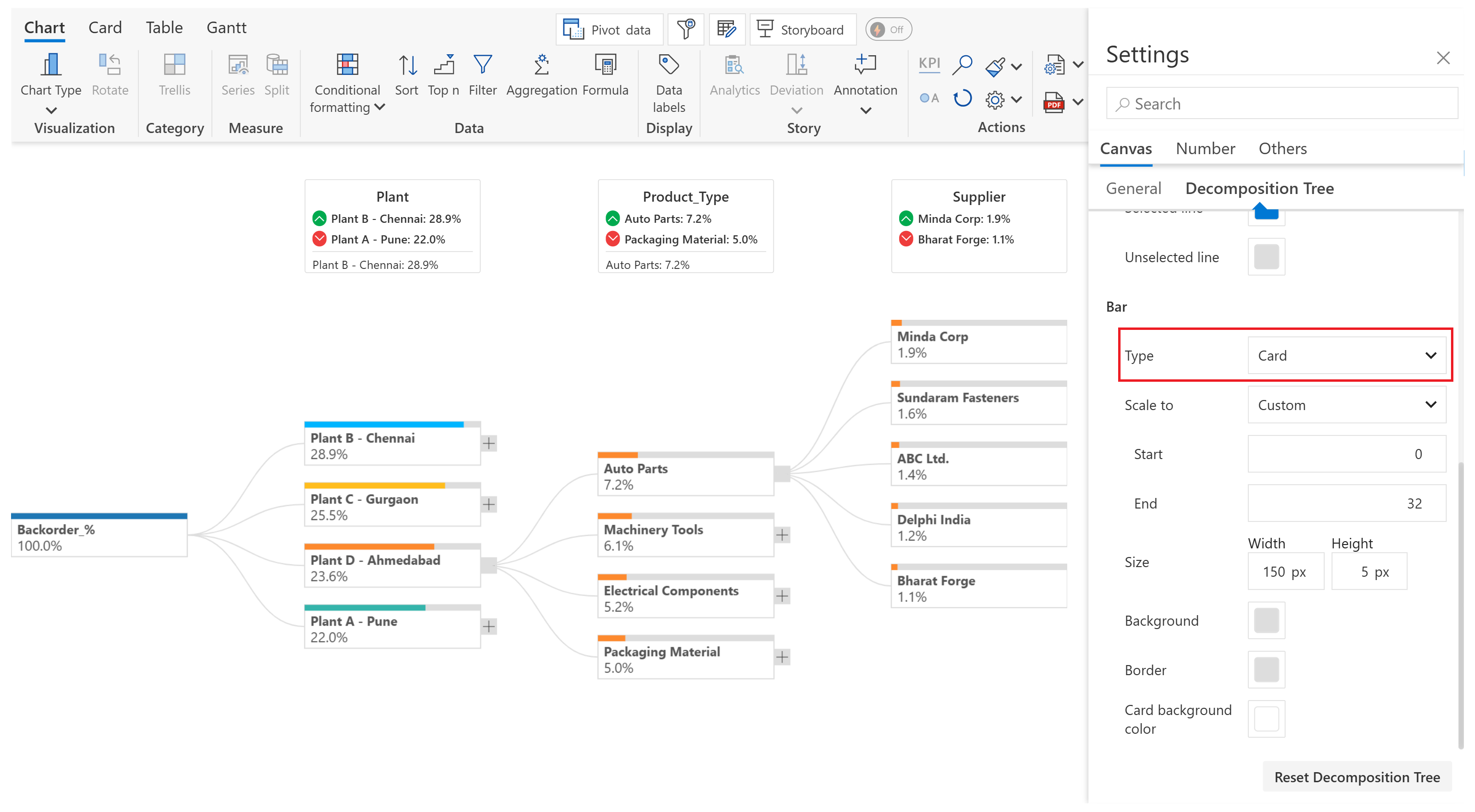This screenshot has height=812, width=1475.
Task: Expand the Machinery Tools node
Action: click(781, 535)
